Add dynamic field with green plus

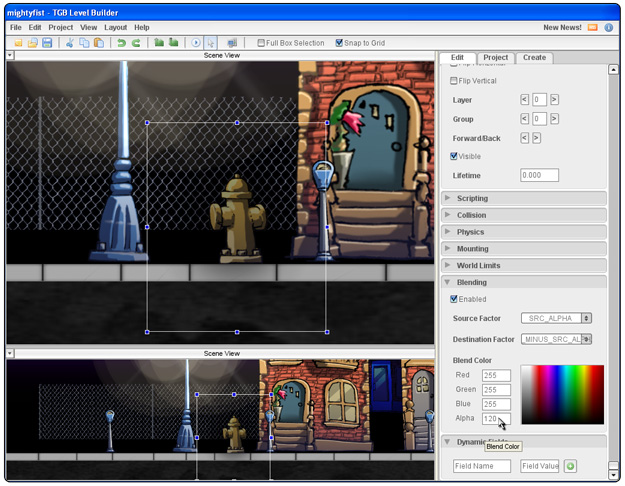tap(570, 466)
